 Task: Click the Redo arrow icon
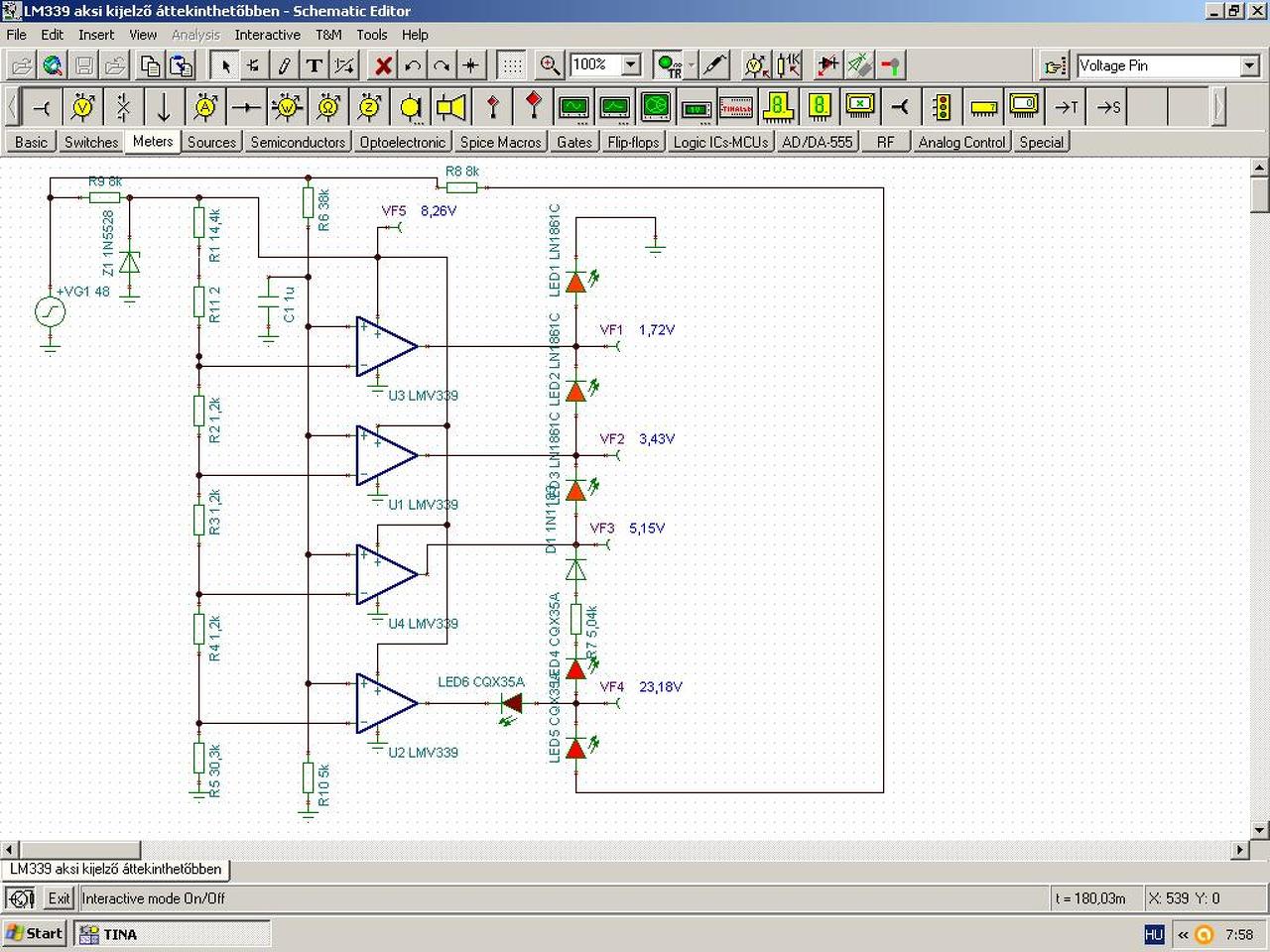click(442, 65)
